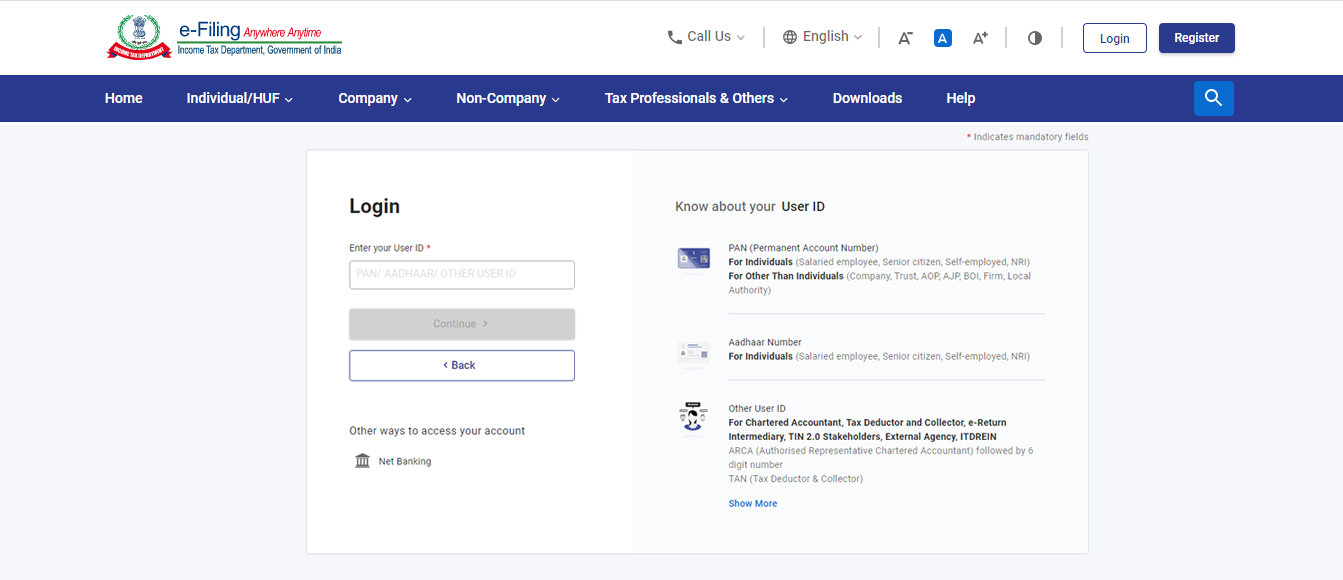Click the Back button below Continue

(x=461, y=365)
